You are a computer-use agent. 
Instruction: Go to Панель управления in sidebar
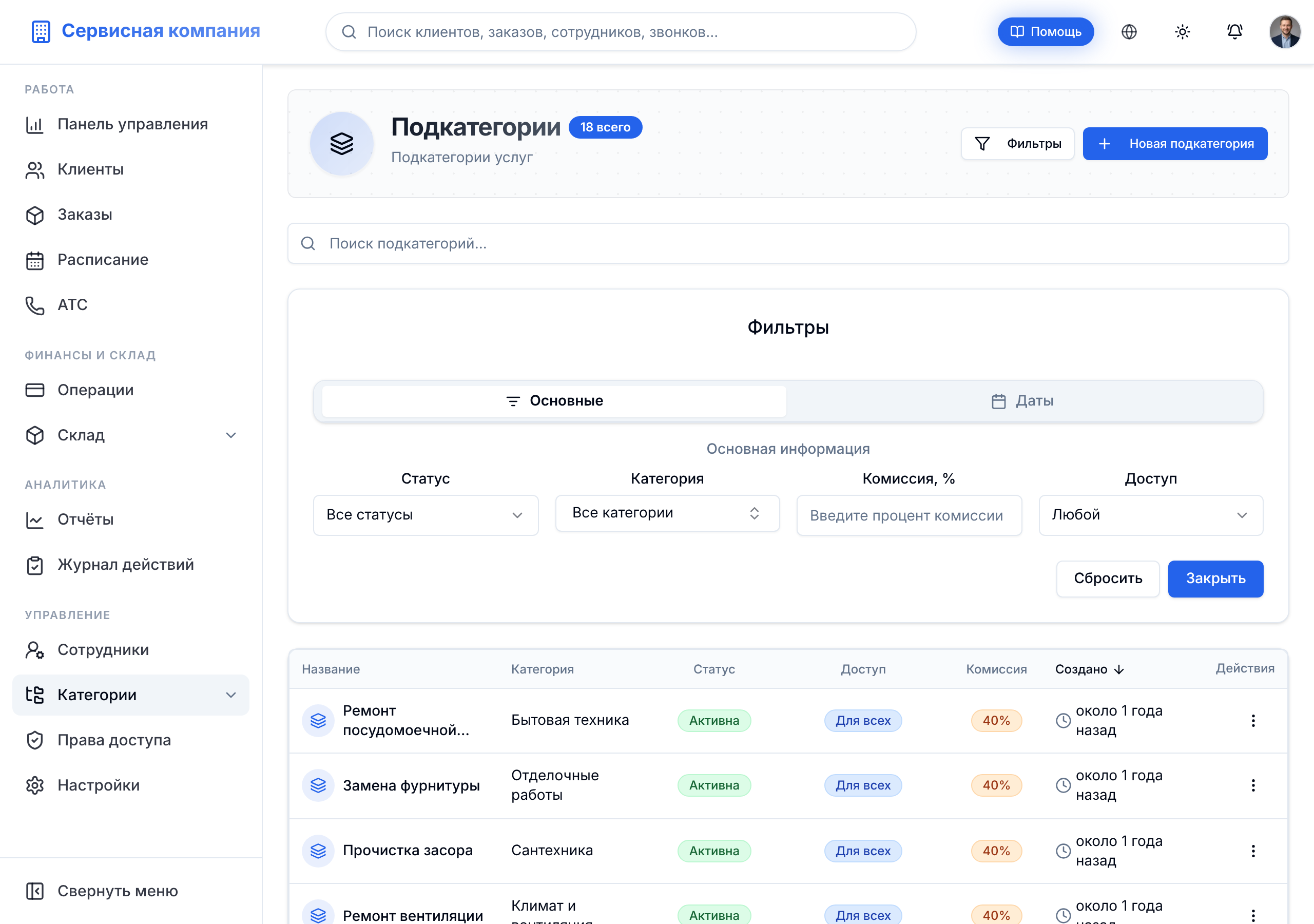(x=131, y=124)
